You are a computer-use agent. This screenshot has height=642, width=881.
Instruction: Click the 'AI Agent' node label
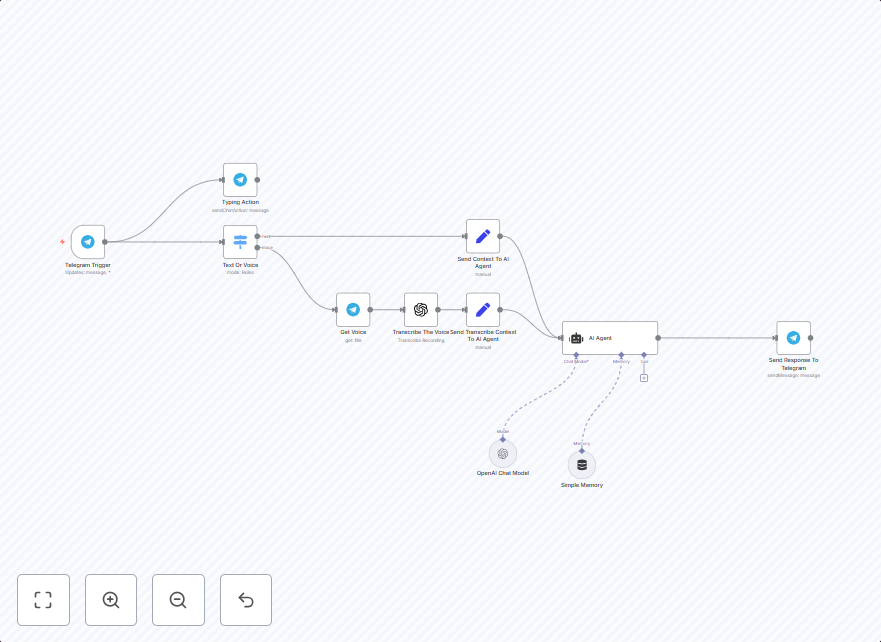[600, 338]
